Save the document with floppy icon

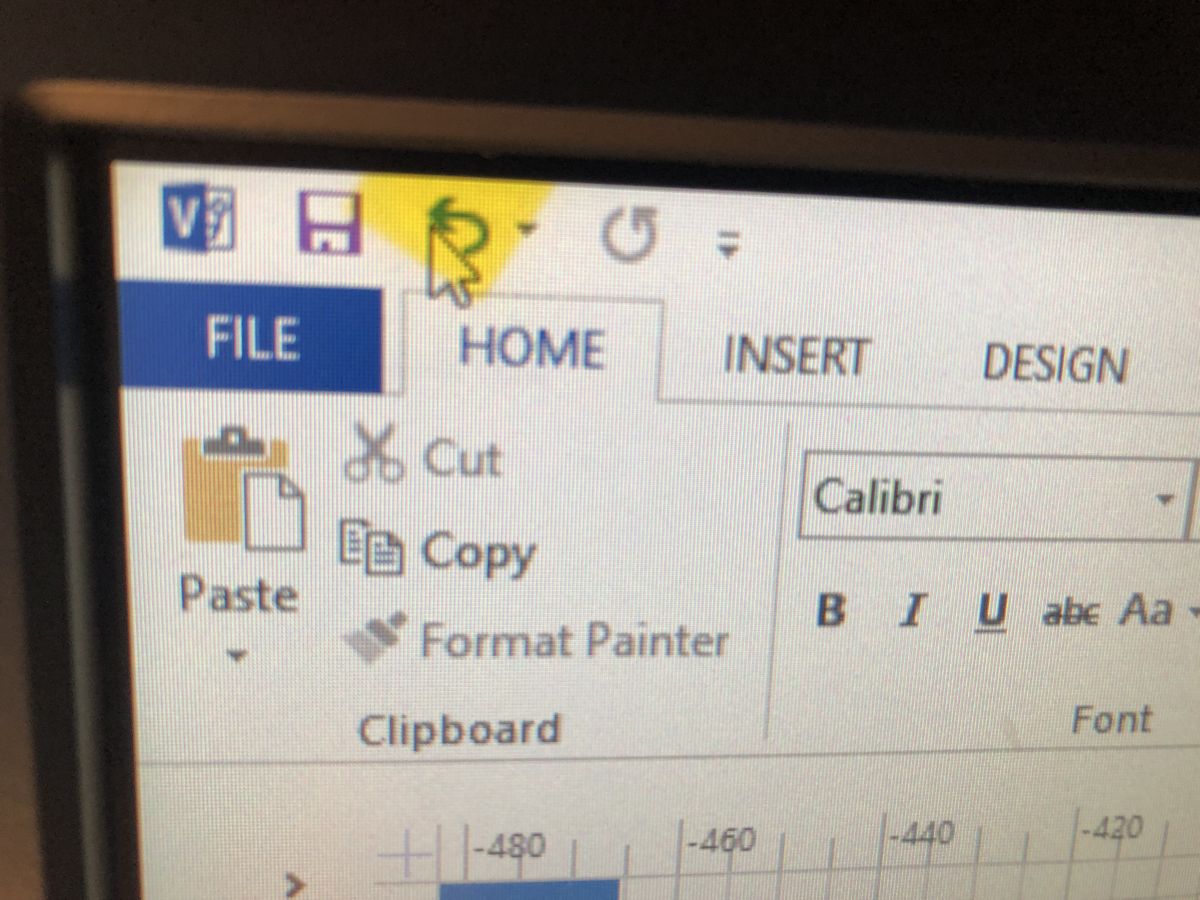coord(330,223)
